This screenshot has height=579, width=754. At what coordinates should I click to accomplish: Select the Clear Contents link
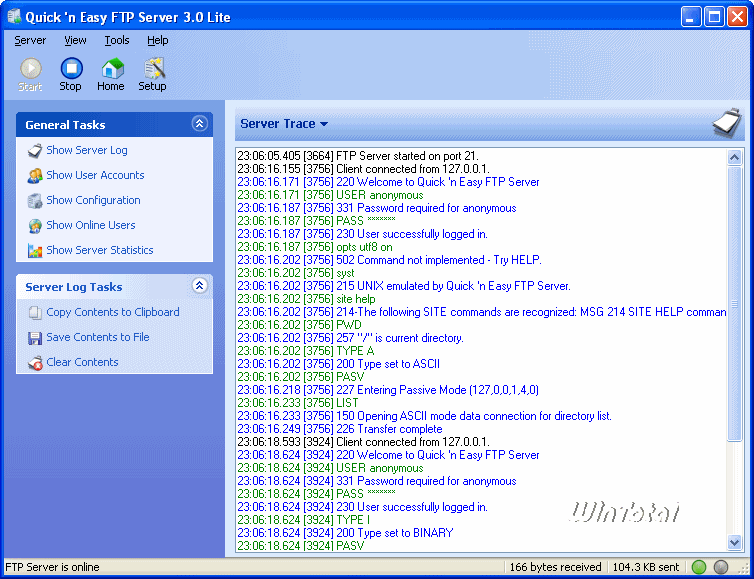click(82, 363)
